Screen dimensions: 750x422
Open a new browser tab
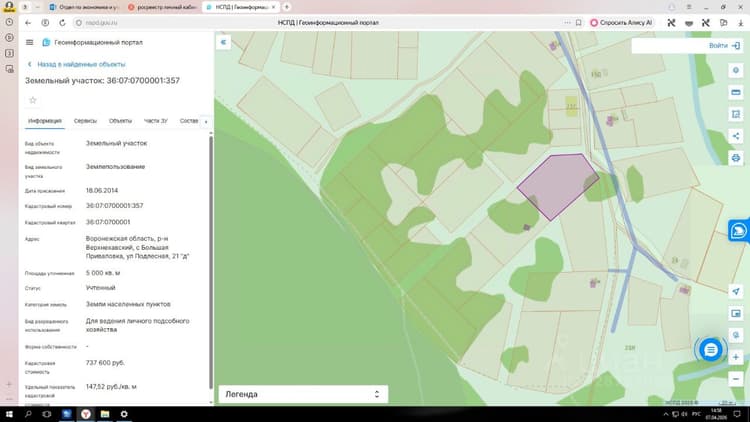pyautogui.click(x=287, y=7)
